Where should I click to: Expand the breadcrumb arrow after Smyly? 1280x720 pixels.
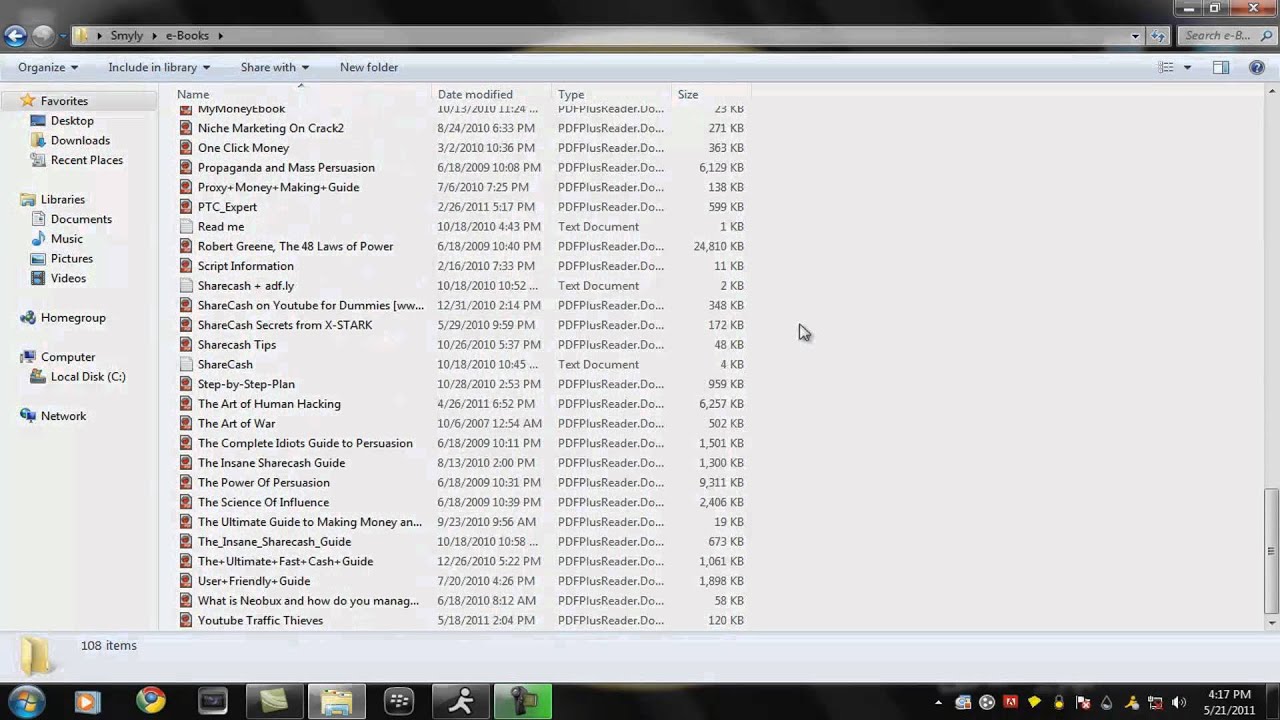coord(154,36)
